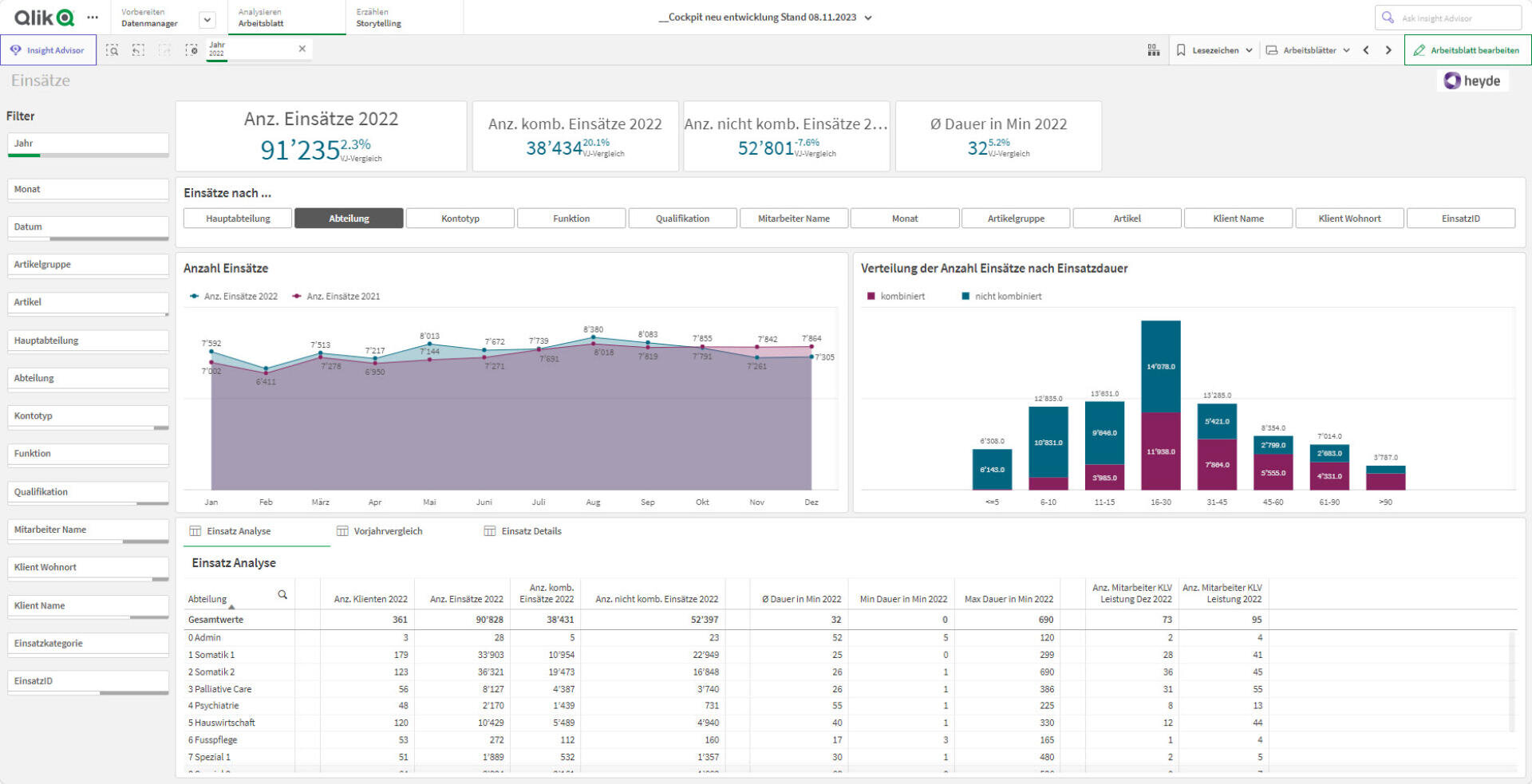This screenshot has width=1532, height=784.
Task: Expand the app title dropdown chevron
Action: pyautogui.click(x=869, y=18)
